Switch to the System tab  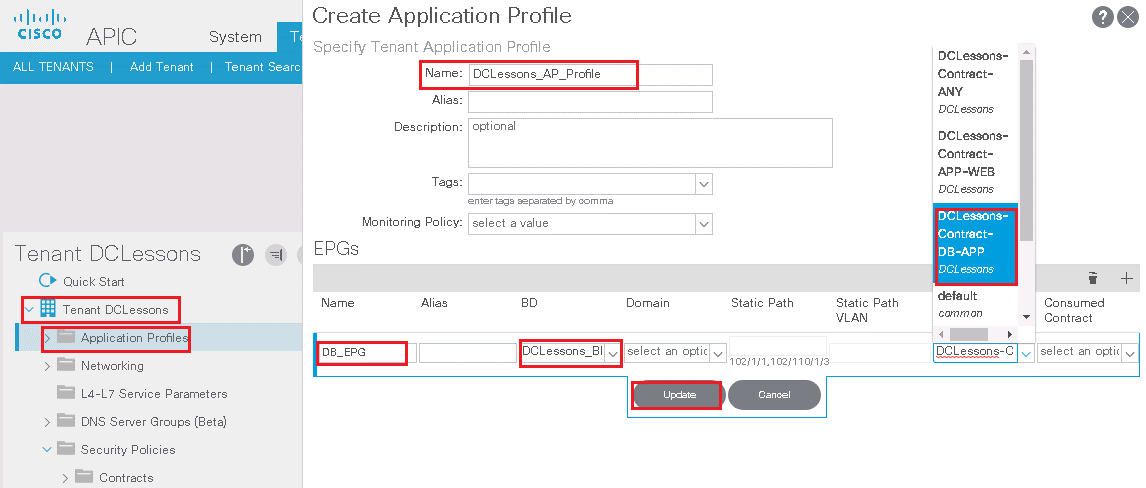235,37
